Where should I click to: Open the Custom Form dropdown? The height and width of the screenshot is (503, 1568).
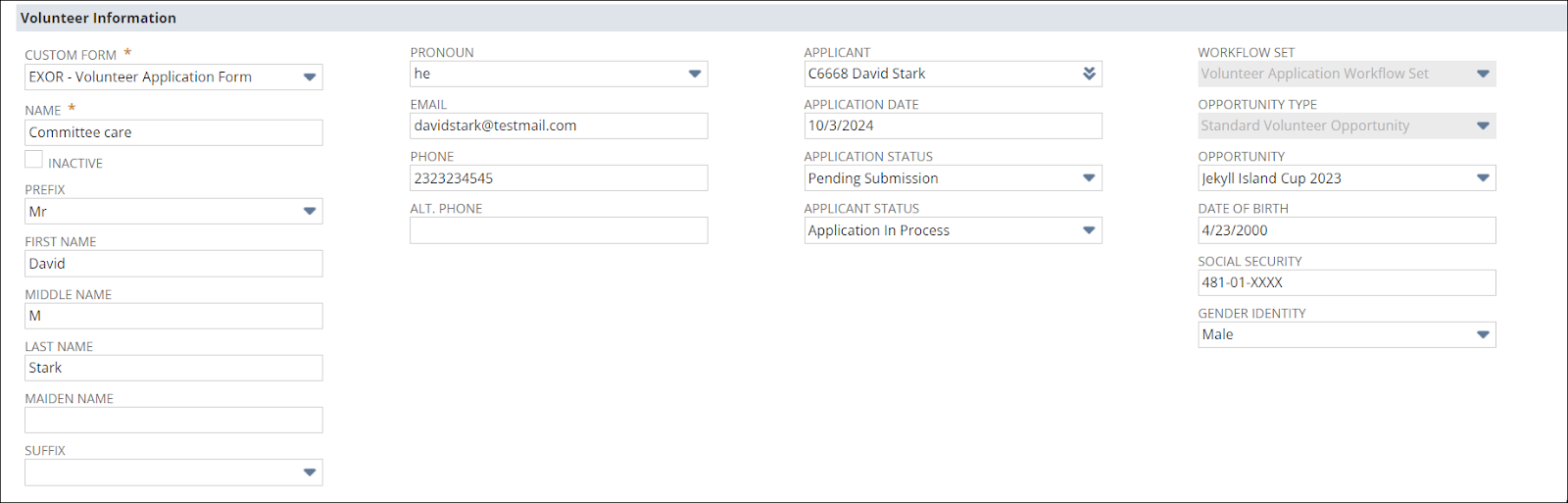pos(310,77)
